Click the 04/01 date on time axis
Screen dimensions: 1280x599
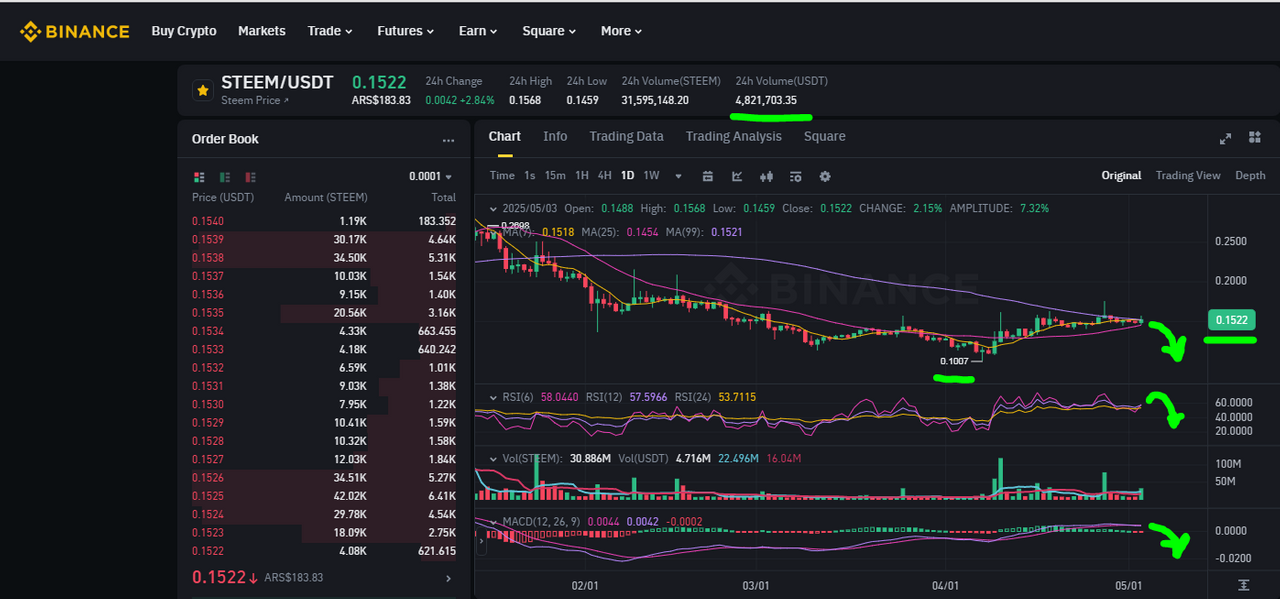[x=945, y=585]
